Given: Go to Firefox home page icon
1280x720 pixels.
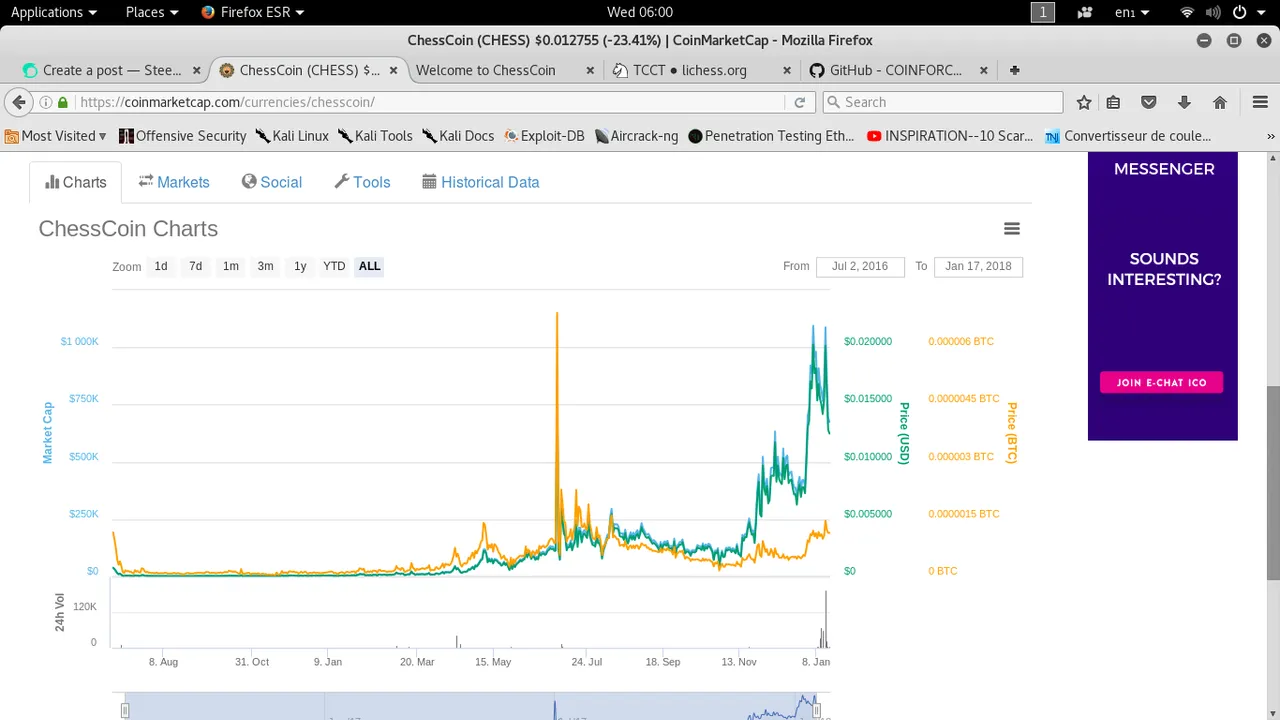Looking at the screenshot, I should coord(1220,102).
